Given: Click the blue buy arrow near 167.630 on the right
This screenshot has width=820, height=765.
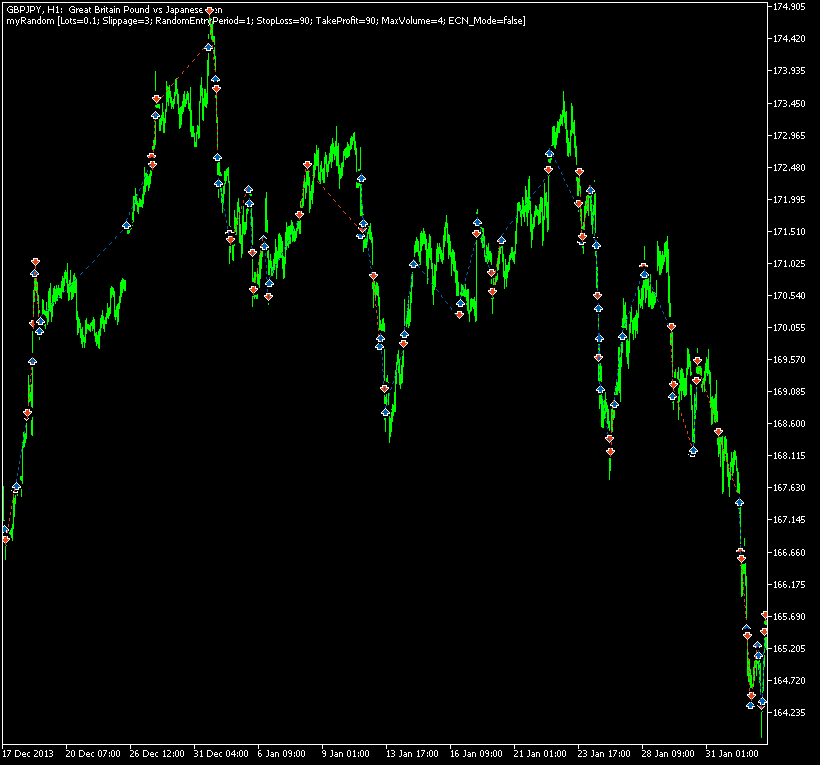Looking at the screenshot, I should click(x=739, y=502).
